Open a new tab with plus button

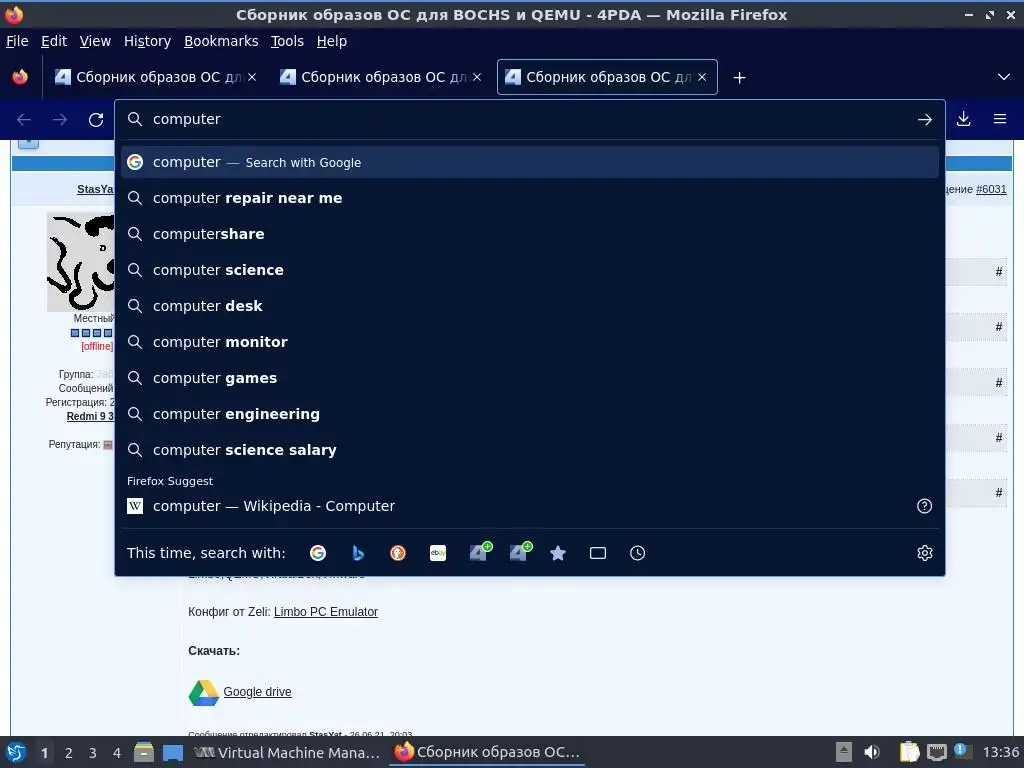(x=739, y=78)
